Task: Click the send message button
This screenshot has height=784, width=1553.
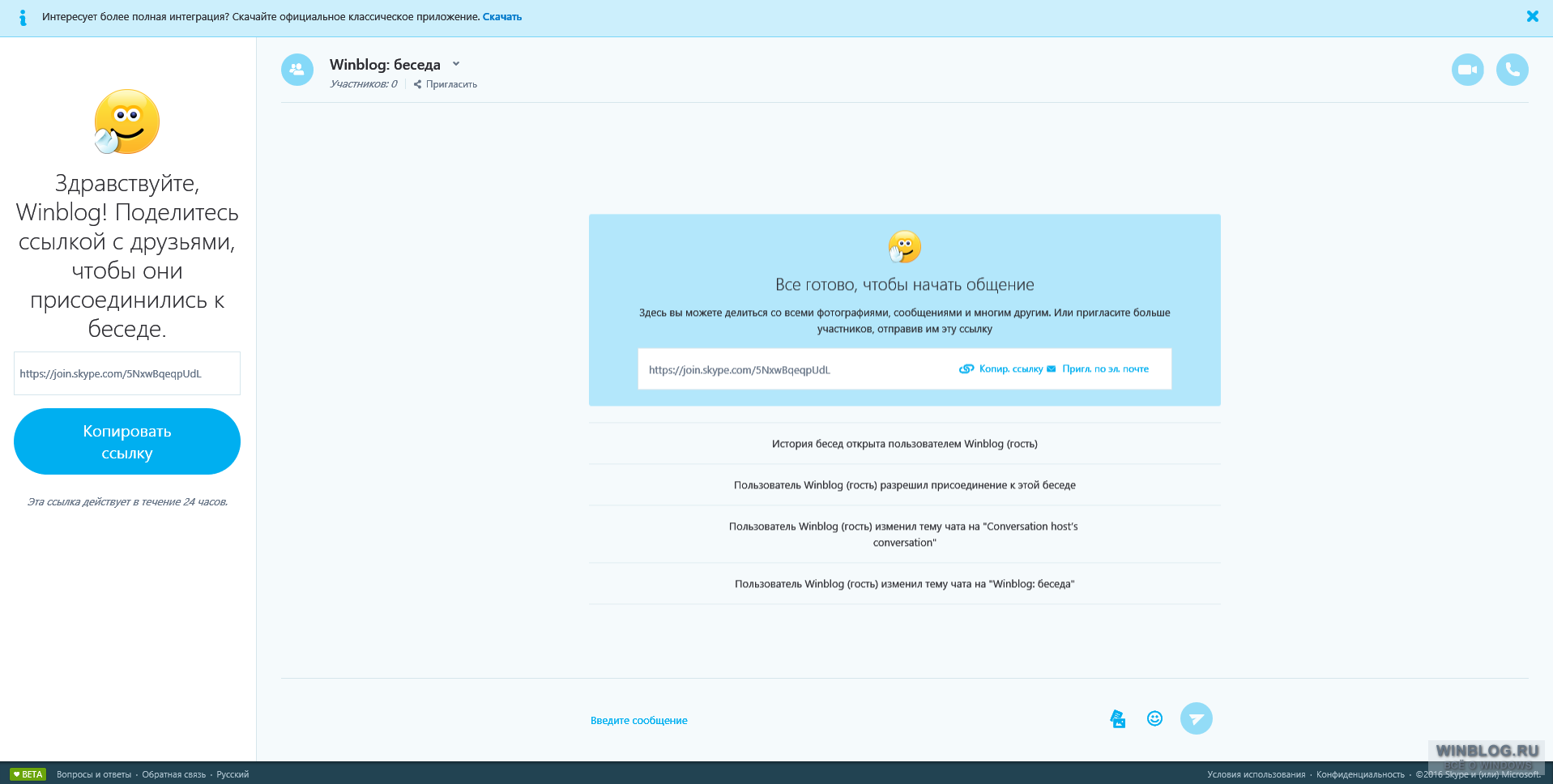Action: point(1196,718)
